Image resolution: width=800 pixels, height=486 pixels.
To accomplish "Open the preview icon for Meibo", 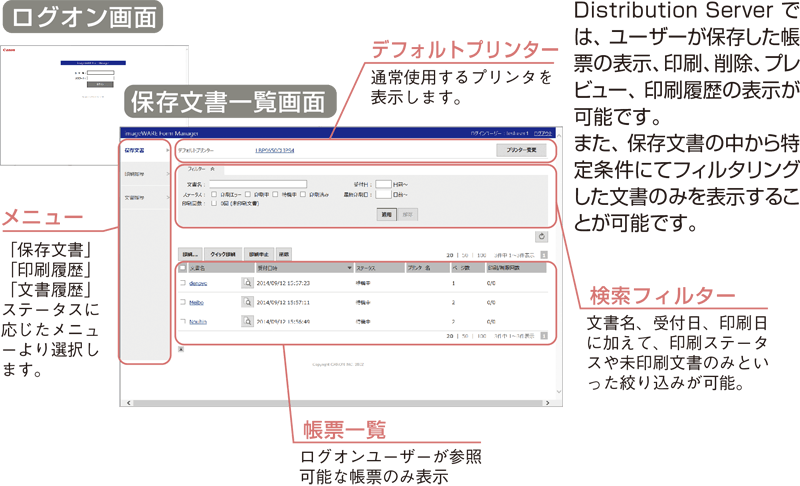I will (x=247, y=302).
